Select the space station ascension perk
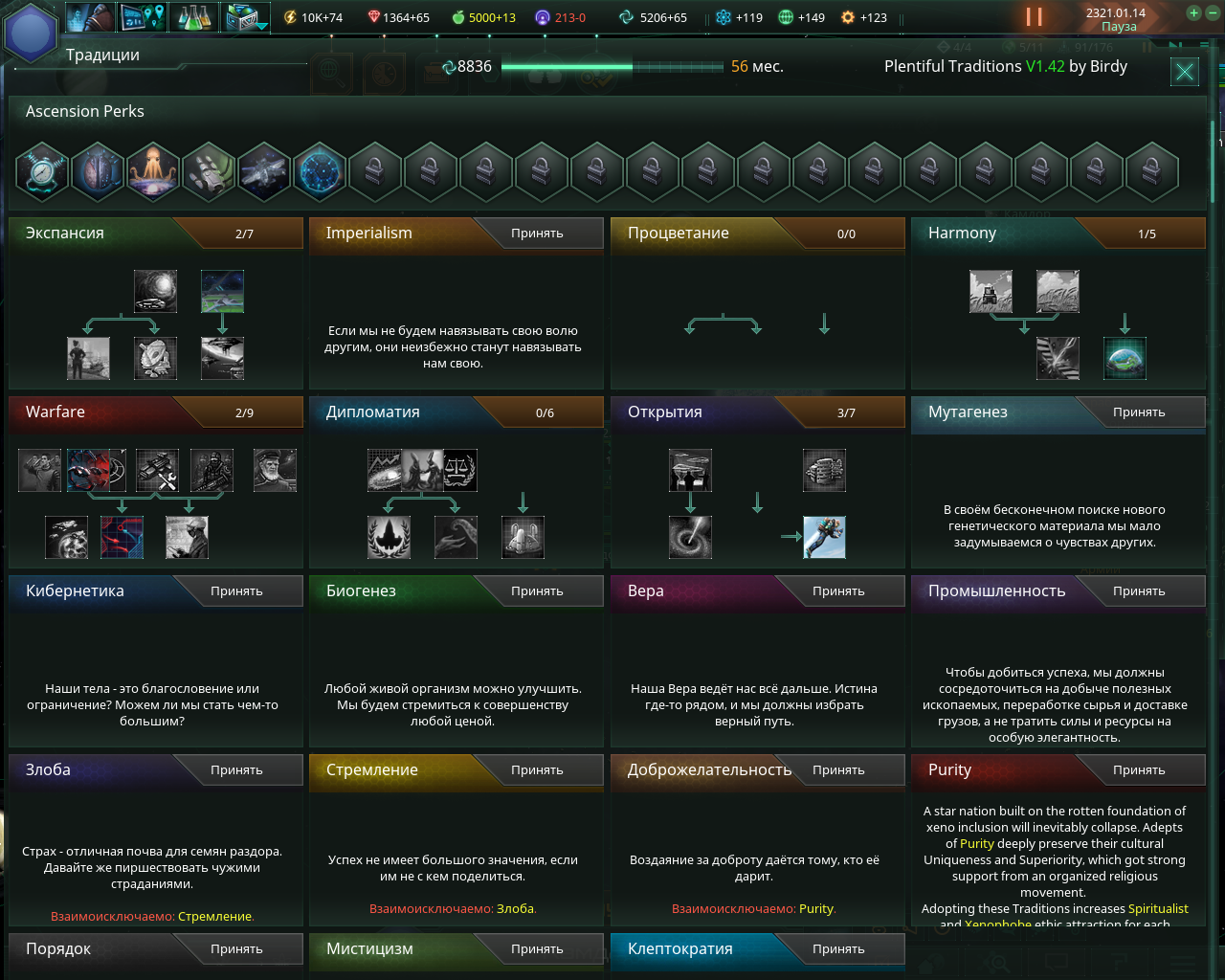1225x980 pixels. 265,171
